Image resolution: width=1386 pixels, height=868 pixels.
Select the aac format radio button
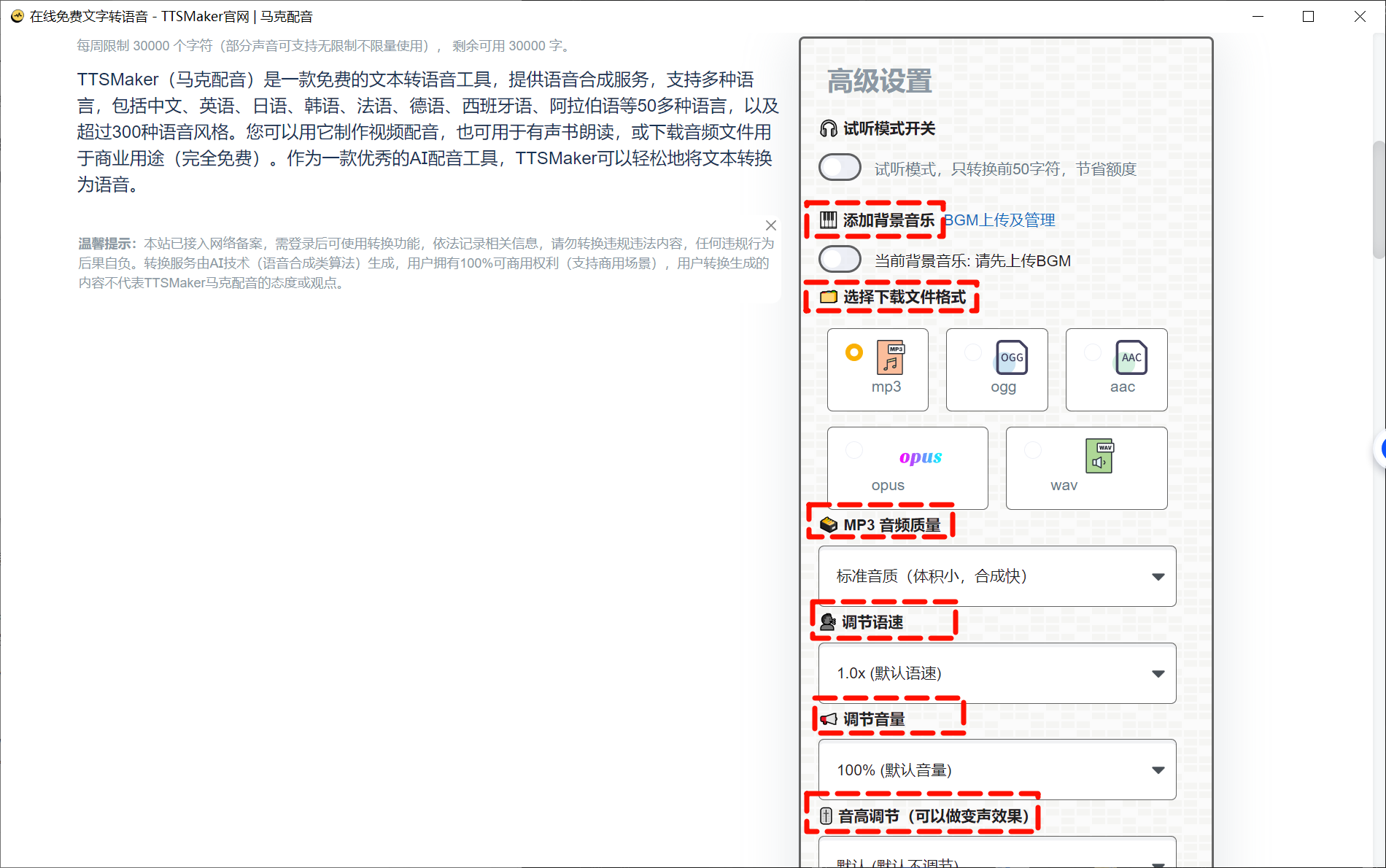click(x=1092, y=352)
